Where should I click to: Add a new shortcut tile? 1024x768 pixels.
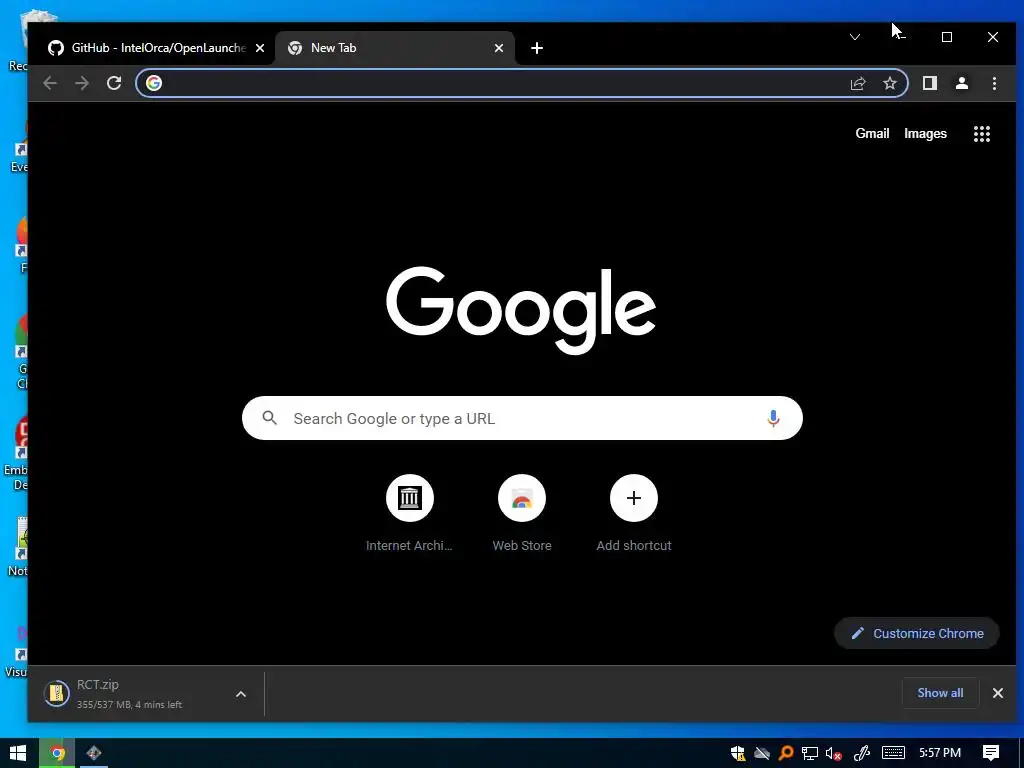click(633, 513)
